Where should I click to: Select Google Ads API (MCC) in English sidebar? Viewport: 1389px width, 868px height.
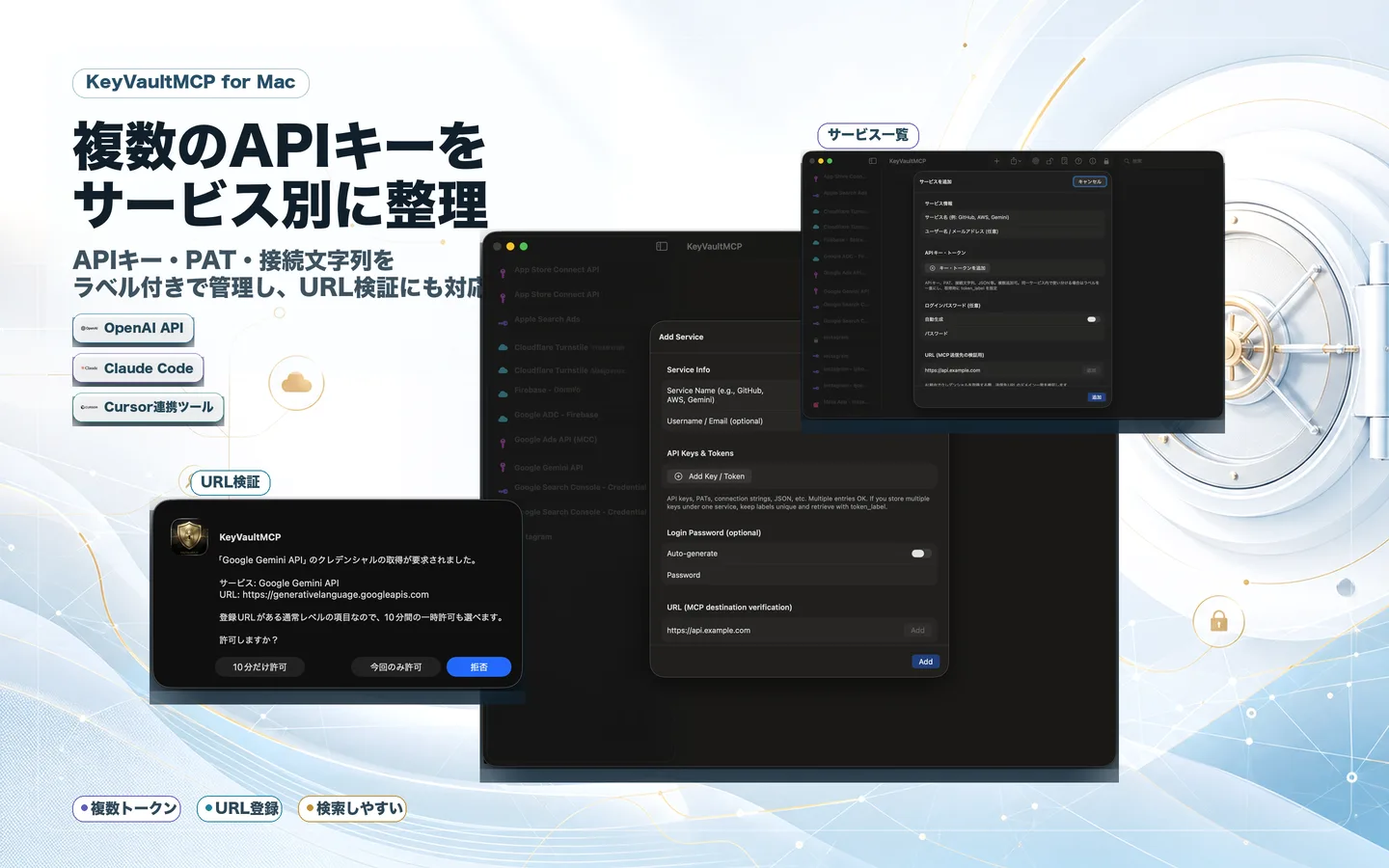(x=556, y=439)
